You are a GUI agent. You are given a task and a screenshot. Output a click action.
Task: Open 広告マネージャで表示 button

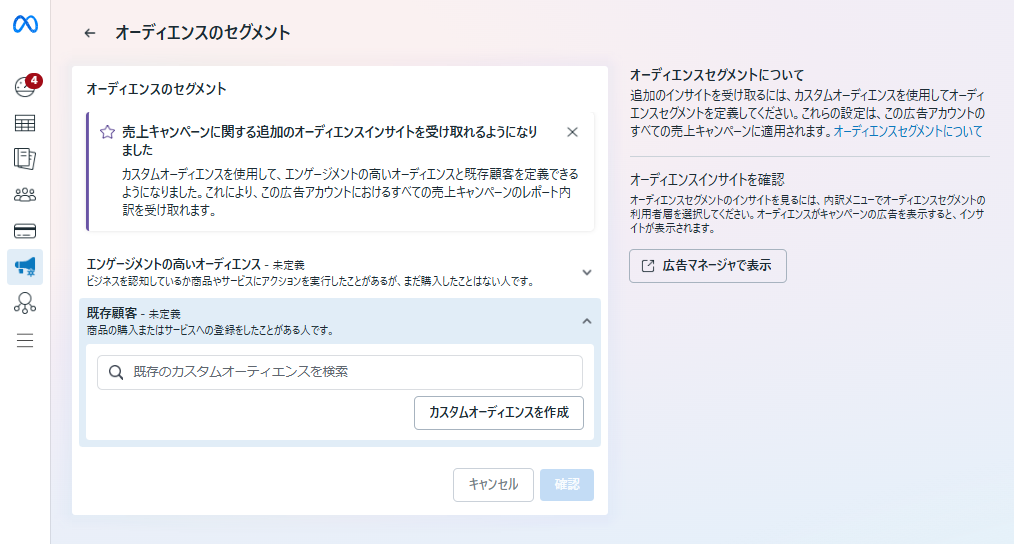[708, 266]
